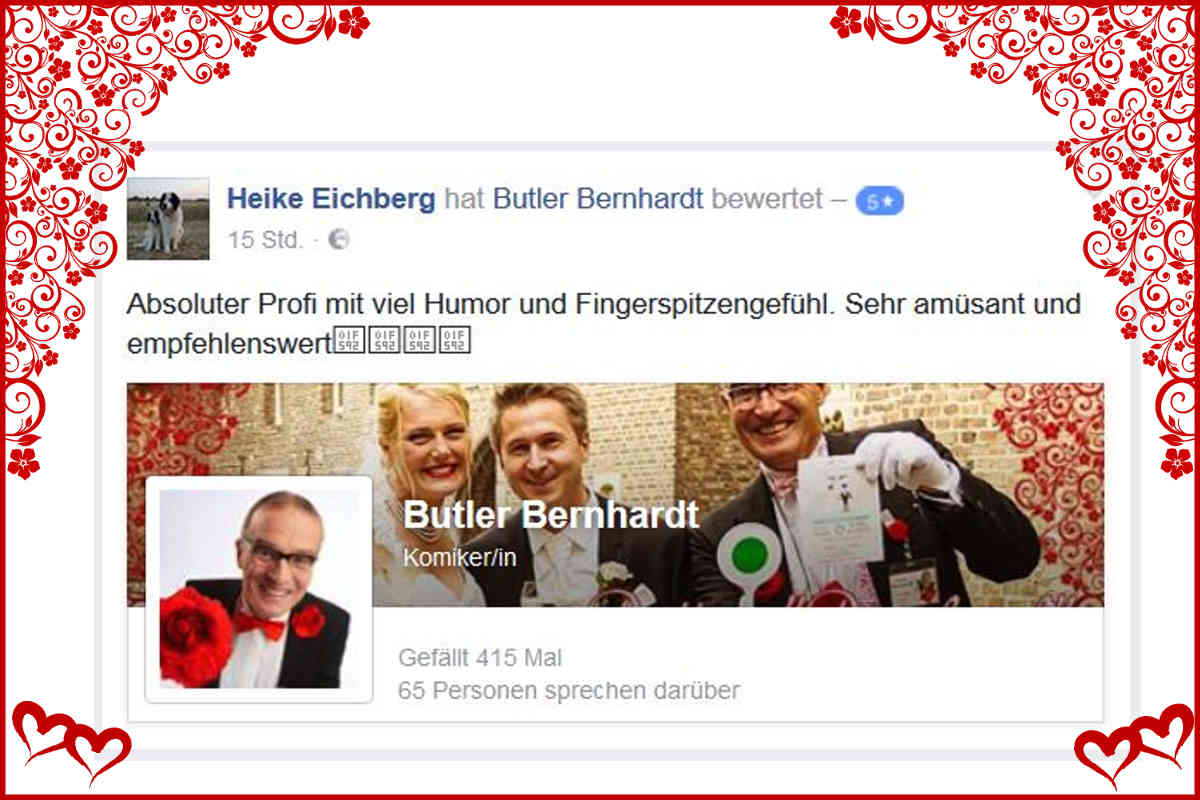1200x800 pixels.
Task: Open the Butler Bernhardt link in review header
Action: pos(597,199)
